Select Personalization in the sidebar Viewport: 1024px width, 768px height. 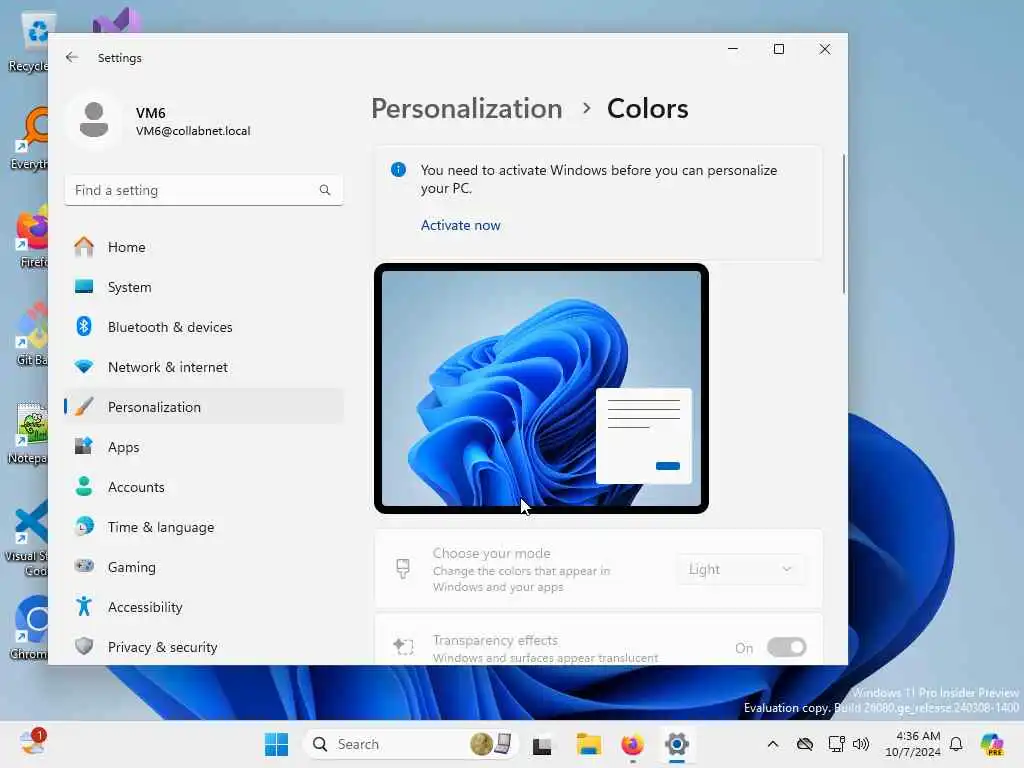click(204, 407)
